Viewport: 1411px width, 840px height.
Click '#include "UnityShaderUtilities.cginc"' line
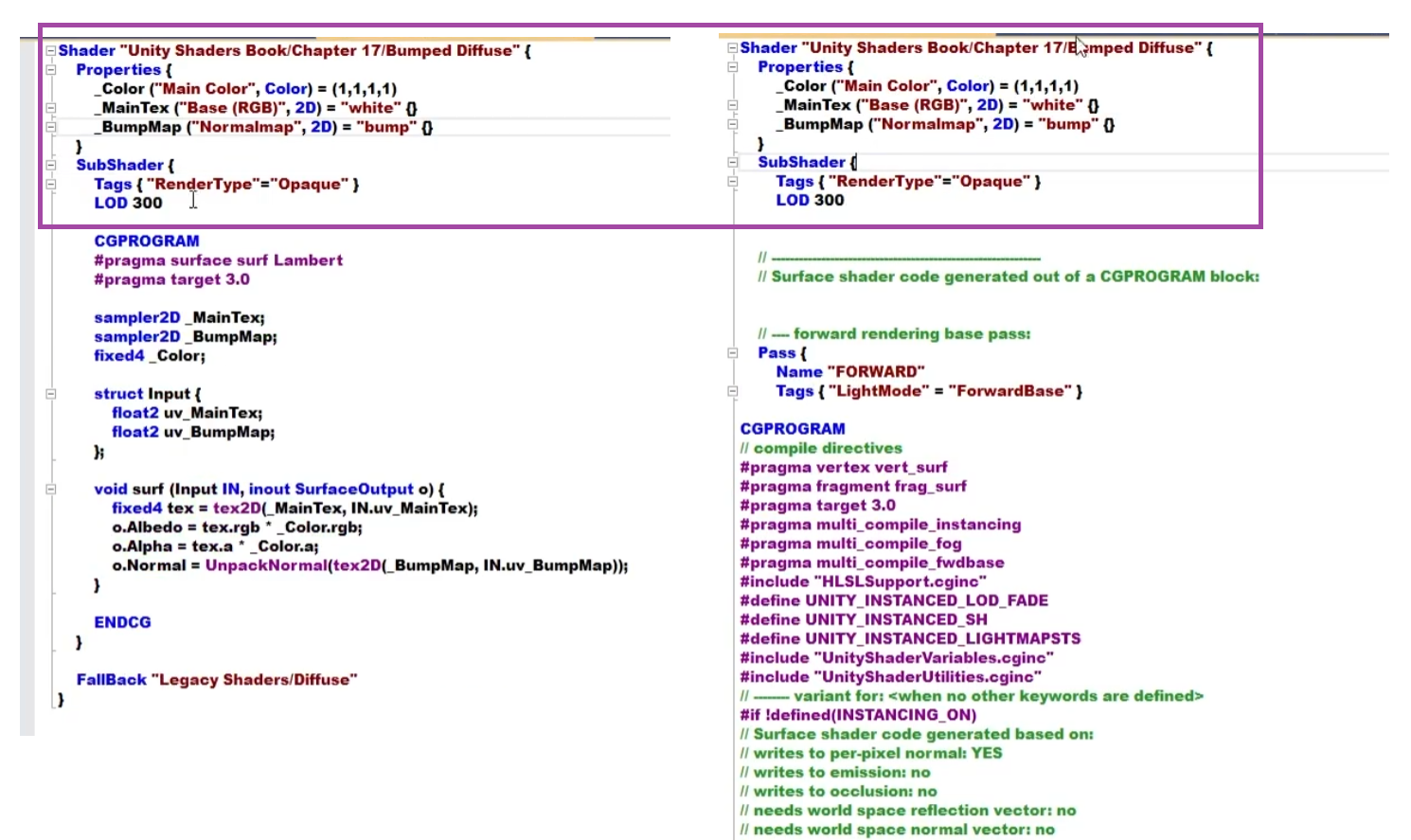(x=890, y=676)
